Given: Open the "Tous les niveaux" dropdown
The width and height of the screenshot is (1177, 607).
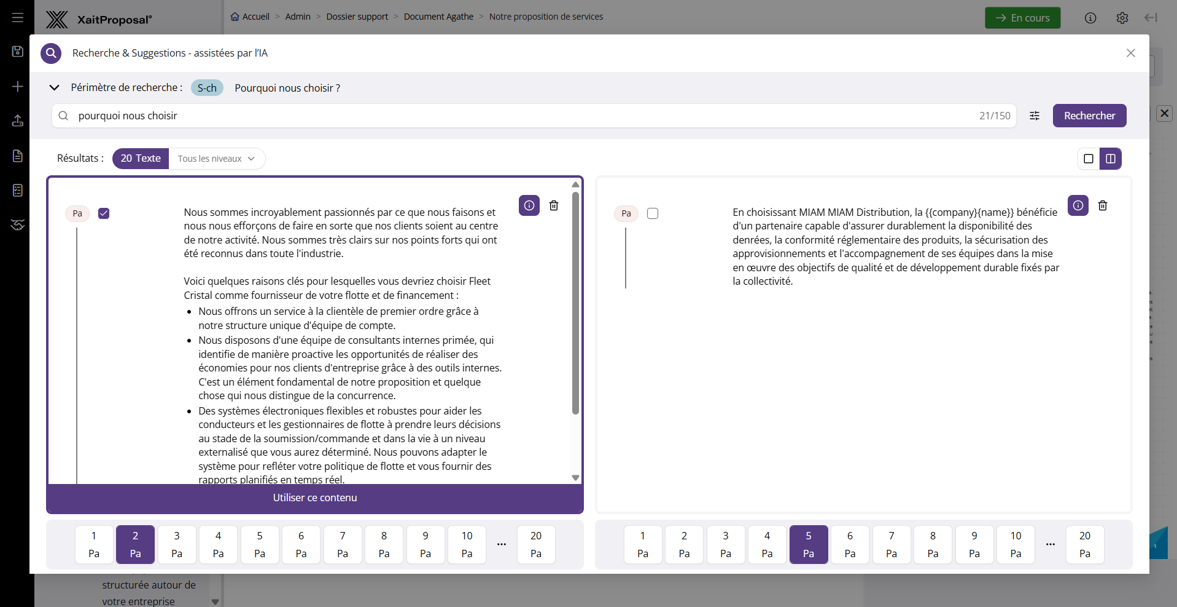Looking at the screenshot, I should point(217,158).
